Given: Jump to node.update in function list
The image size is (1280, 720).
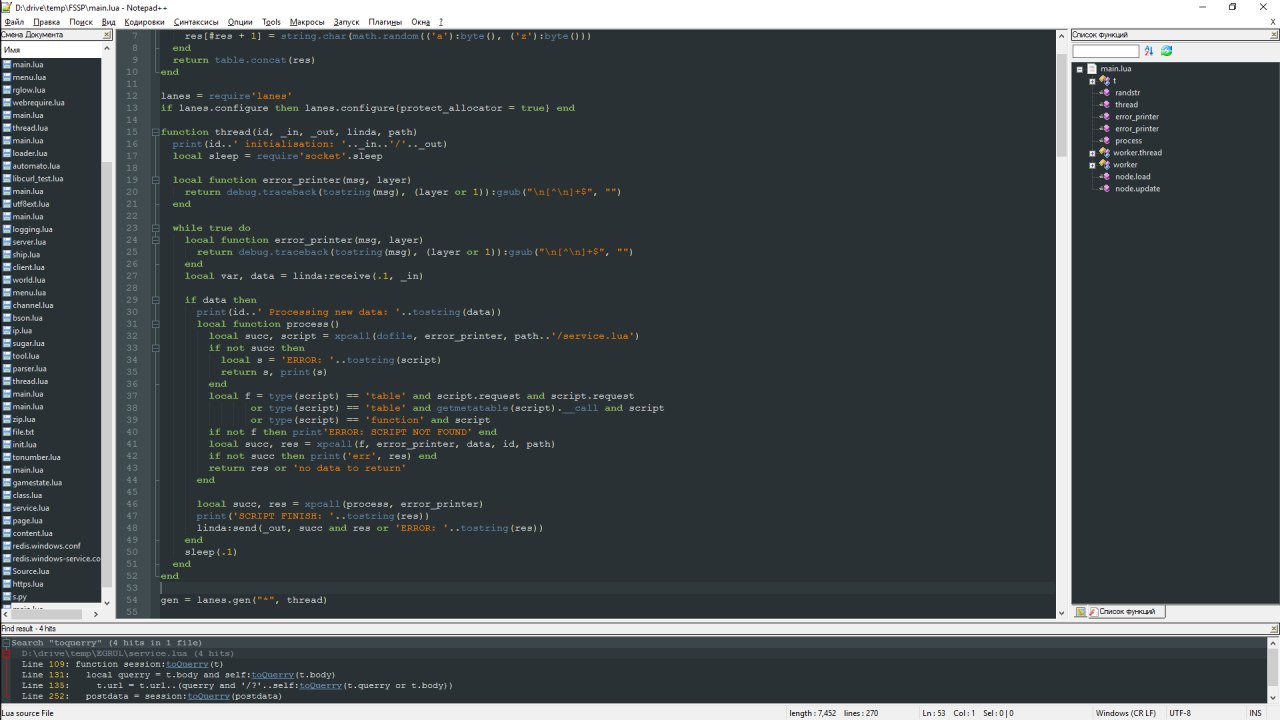Looking at the screenshot, I should tap(1137, 189).
